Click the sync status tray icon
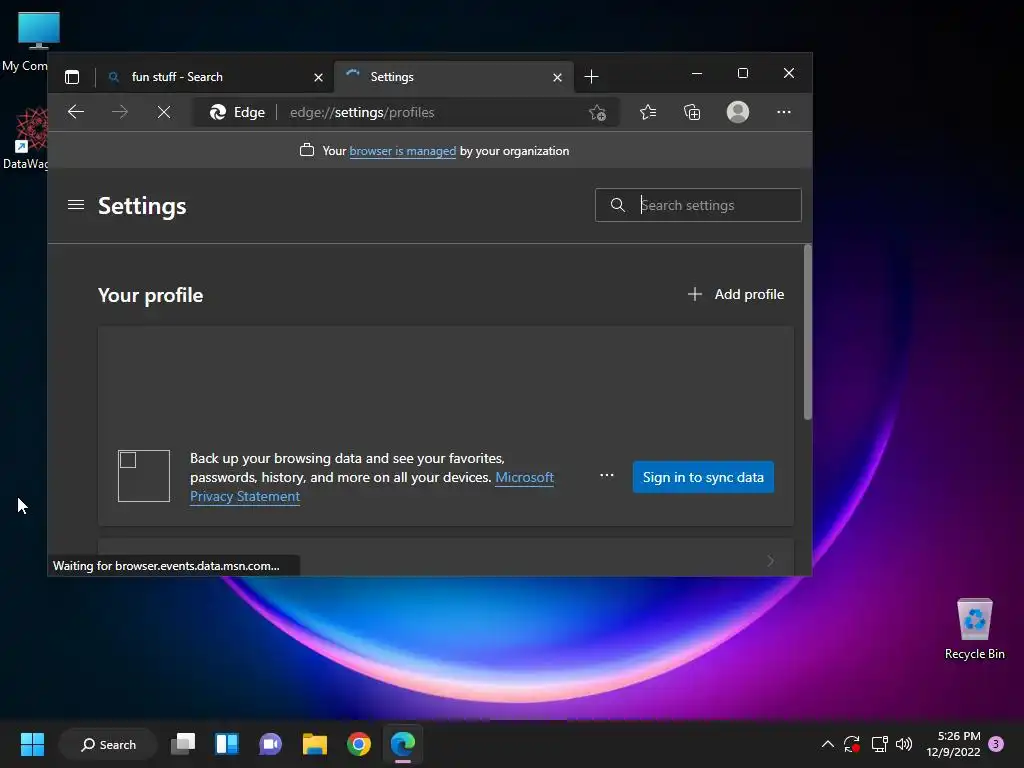Image resolution: width=1024 pixels, height=768 pixels. coord(852,744)
